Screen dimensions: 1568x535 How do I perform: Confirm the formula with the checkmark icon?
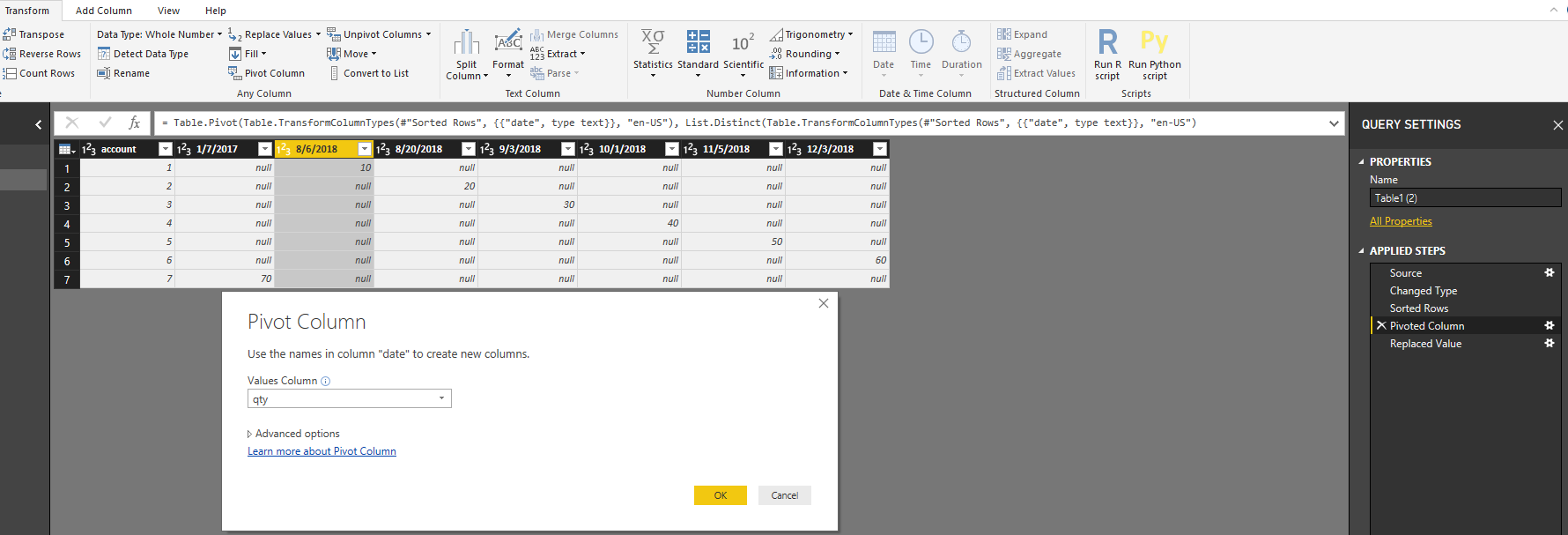[106, 123]
